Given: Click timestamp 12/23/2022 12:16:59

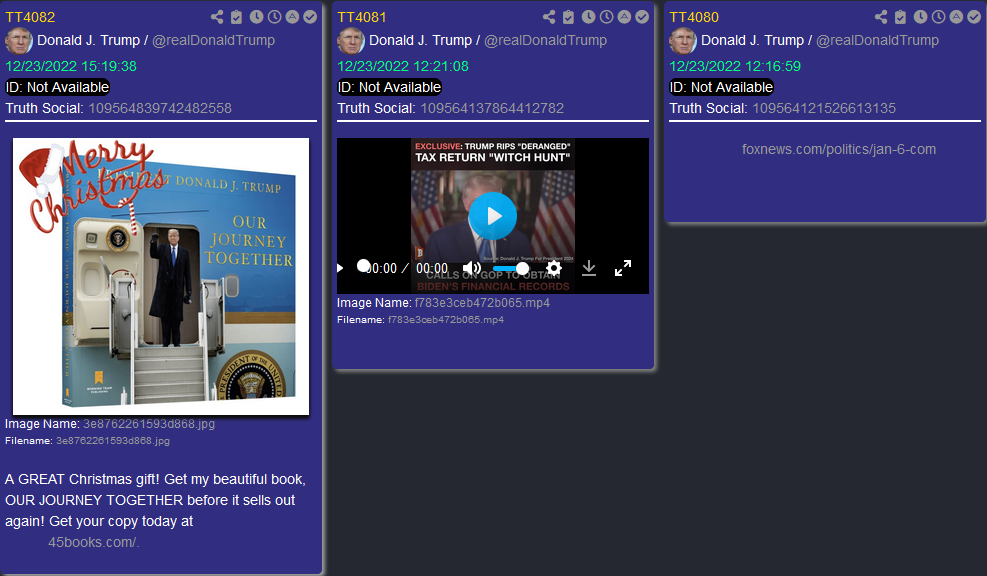Looking at the screenshot, I should click(735, 66).
